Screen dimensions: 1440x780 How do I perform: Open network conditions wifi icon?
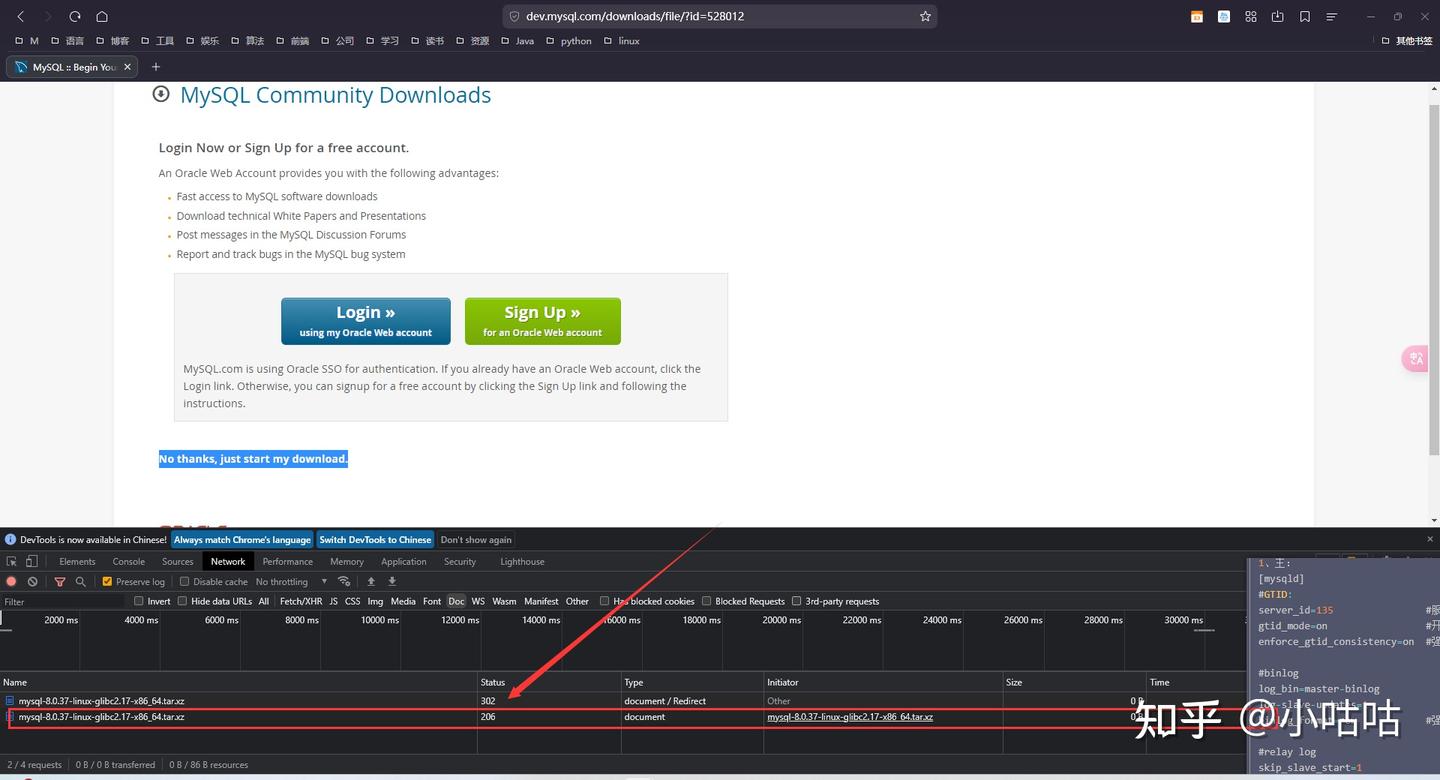click(344, 581)
